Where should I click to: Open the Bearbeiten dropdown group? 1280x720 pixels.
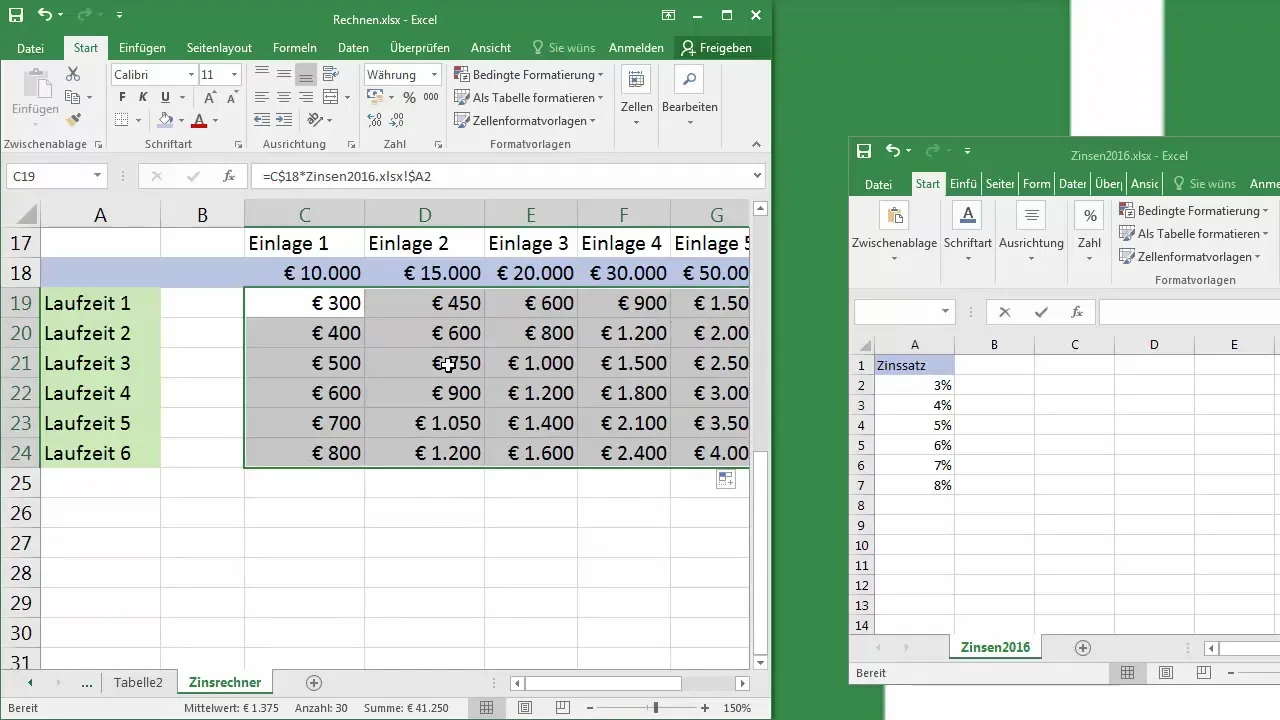coord(690,98)
